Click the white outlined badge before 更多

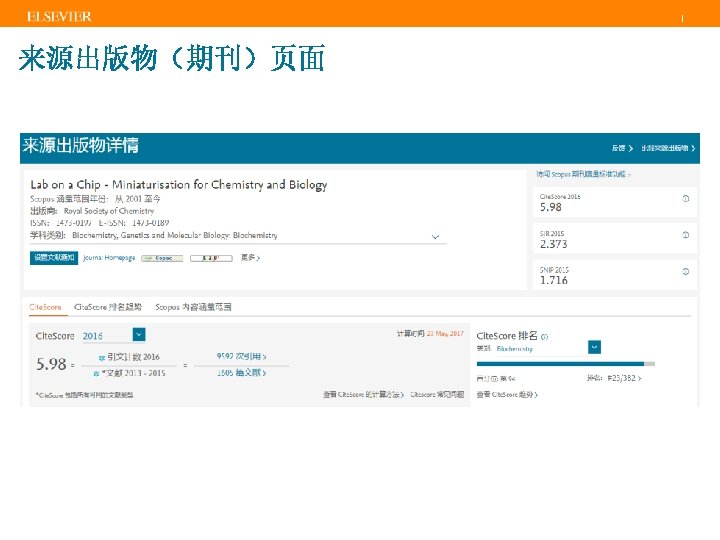211,258
